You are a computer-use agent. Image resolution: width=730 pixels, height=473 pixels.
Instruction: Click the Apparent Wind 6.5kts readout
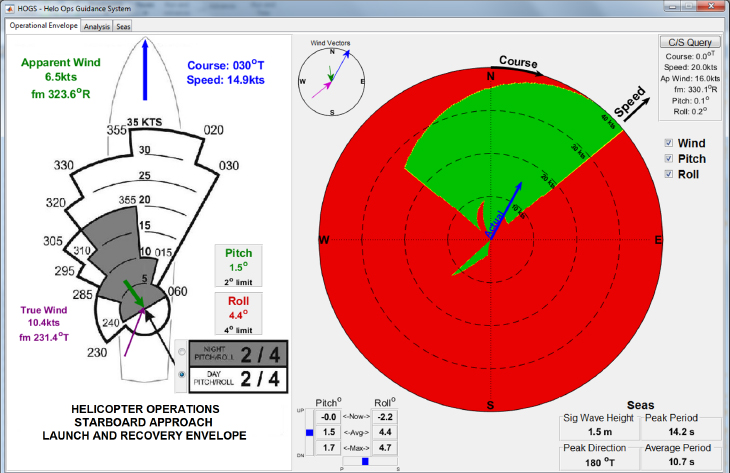click(61, 78)
